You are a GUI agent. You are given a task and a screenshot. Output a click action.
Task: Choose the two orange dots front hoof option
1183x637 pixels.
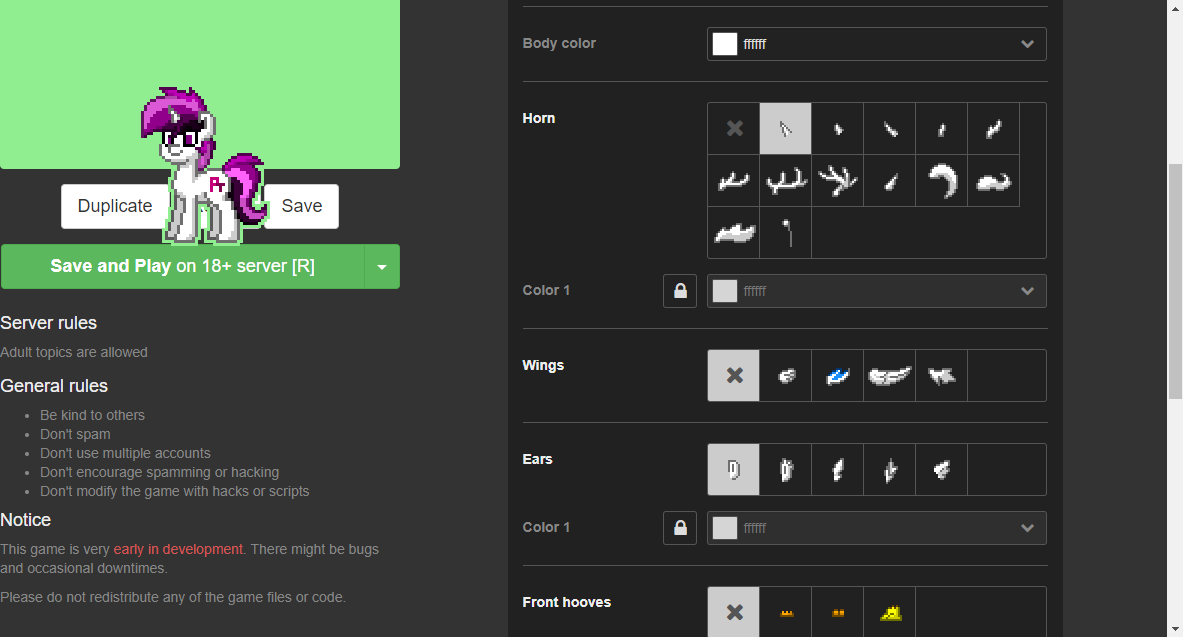coord(837,612)
